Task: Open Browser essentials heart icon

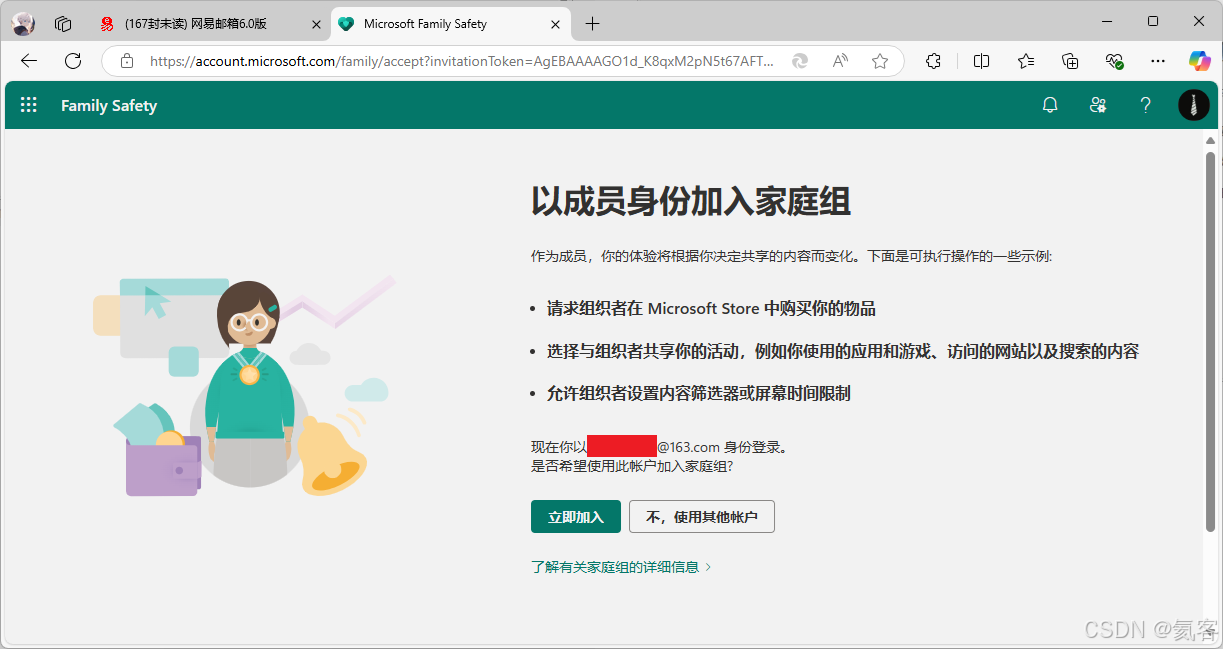Action: (1115, 61)
